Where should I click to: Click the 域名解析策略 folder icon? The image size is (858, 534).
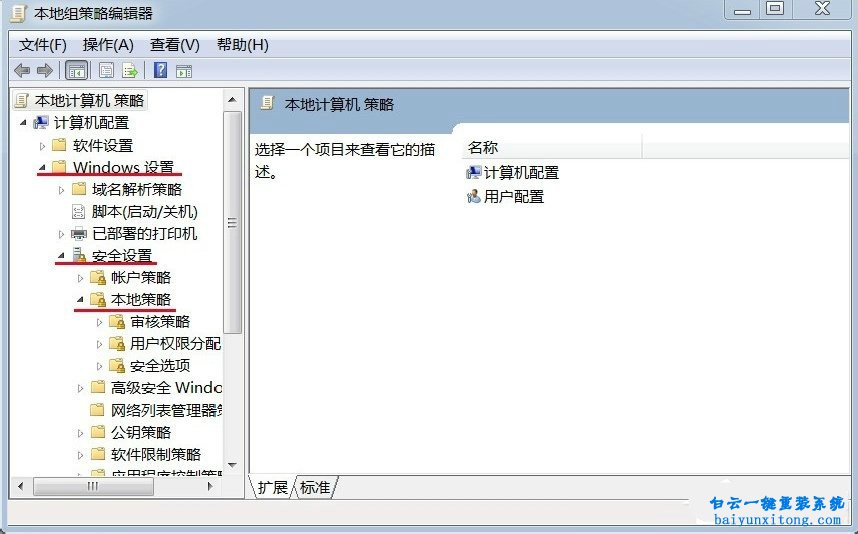tap(79, 189)
